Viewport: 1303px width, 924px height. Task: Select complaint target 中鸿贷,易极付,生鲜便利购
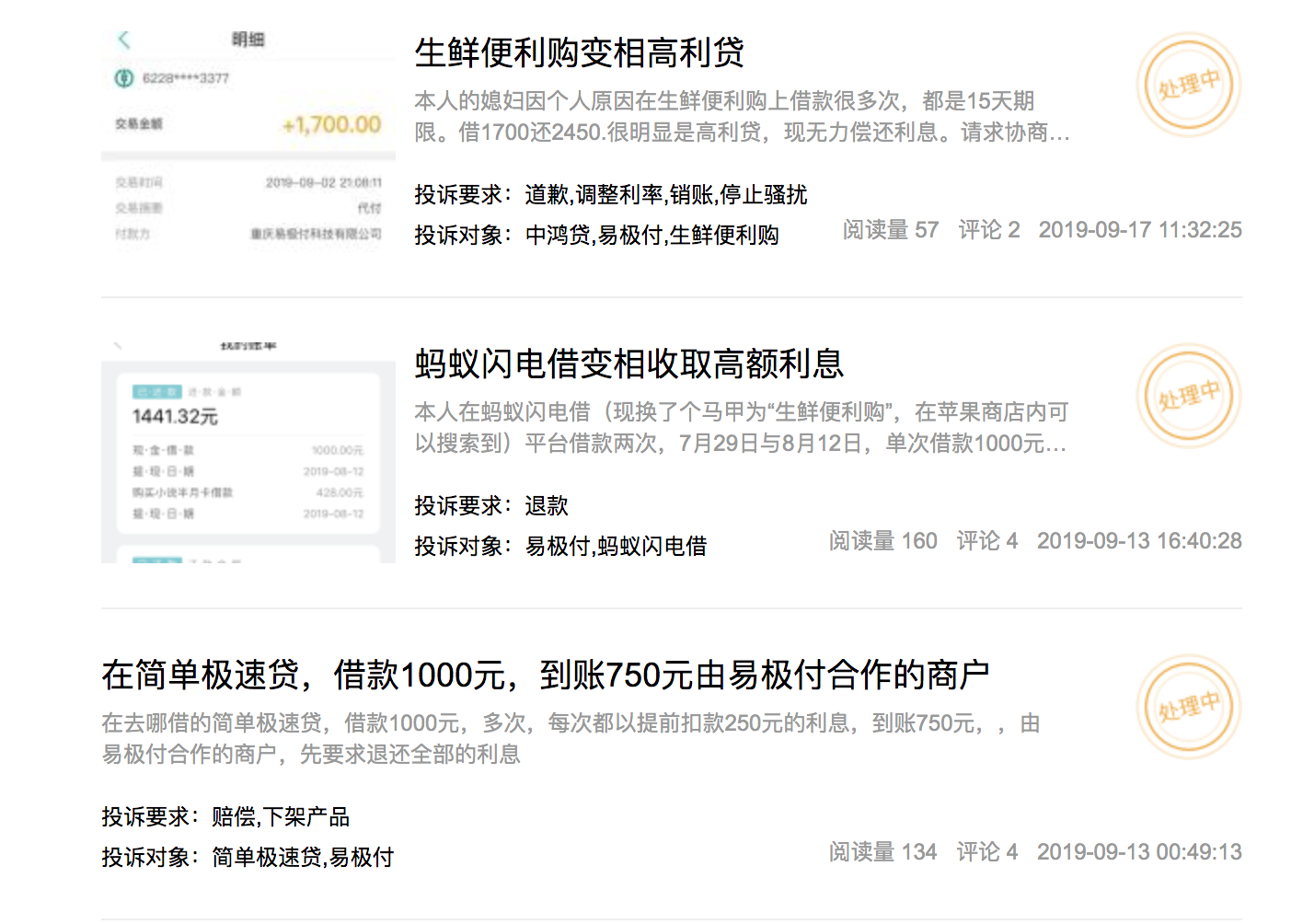(651, 235)
